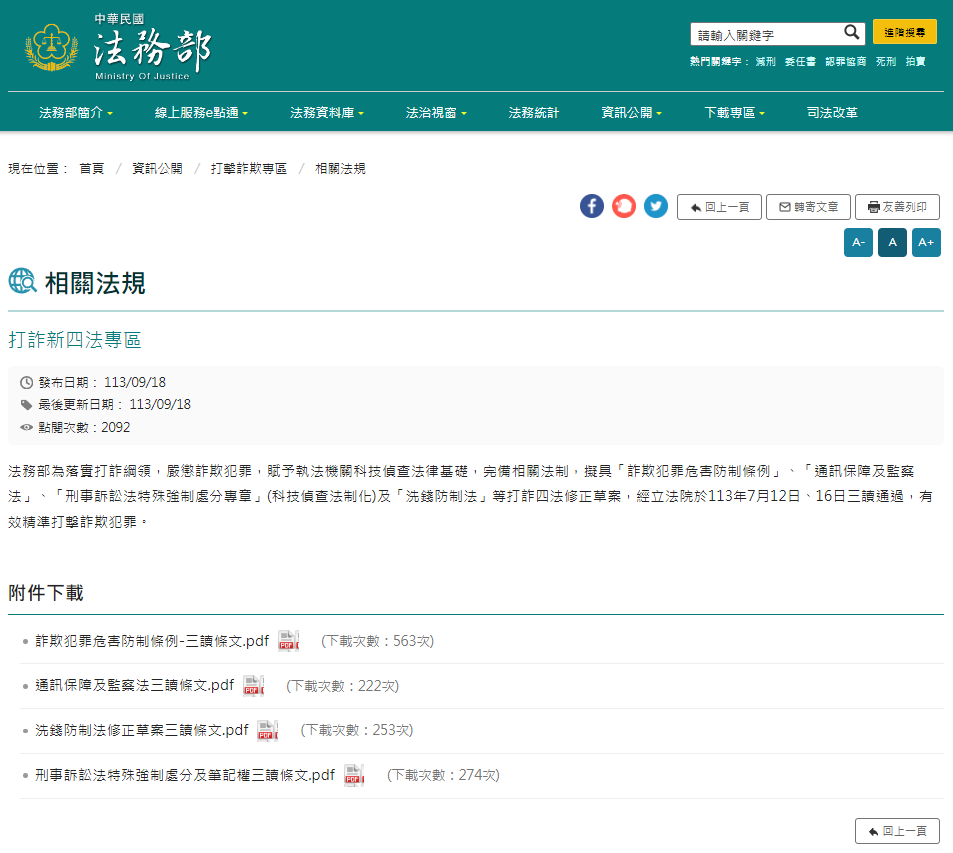The width and height of the screenshot is (953, 853).
Task: Set font size to medium A
Action: 892,243
